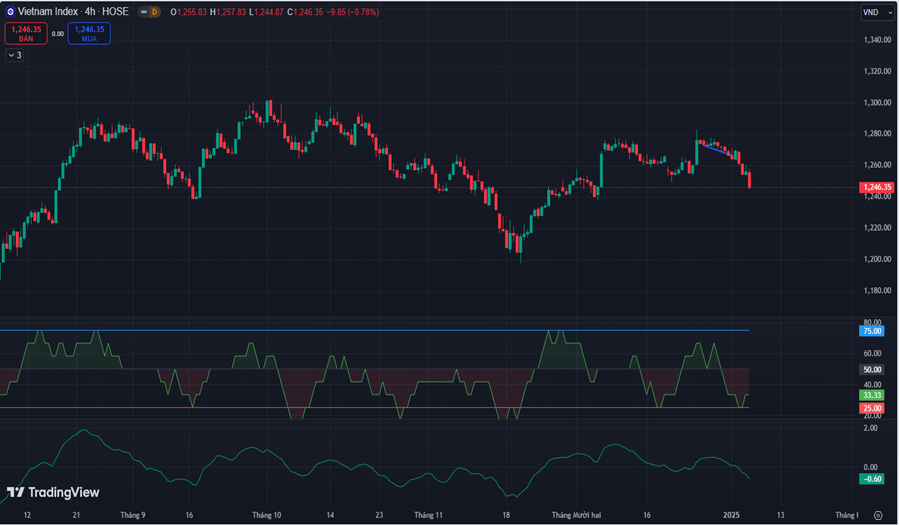Viewport: 899px width, 525px height.
Task: Click the blue MUA buy button
Action: click(x=90, y=33)
